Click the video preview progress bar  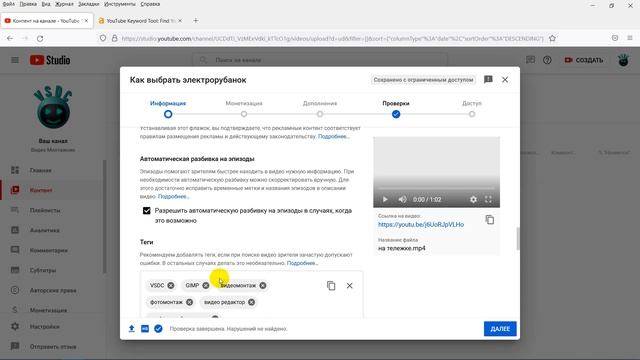click(x=436, y=188)
